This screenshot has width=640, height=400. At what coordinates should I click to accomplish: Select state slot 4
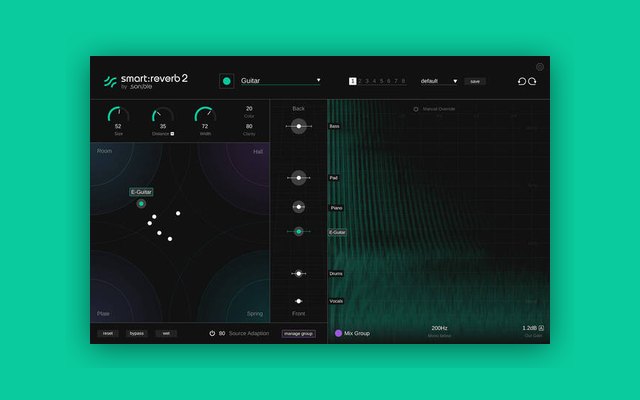pyautogui.click(x=374, y=81)
